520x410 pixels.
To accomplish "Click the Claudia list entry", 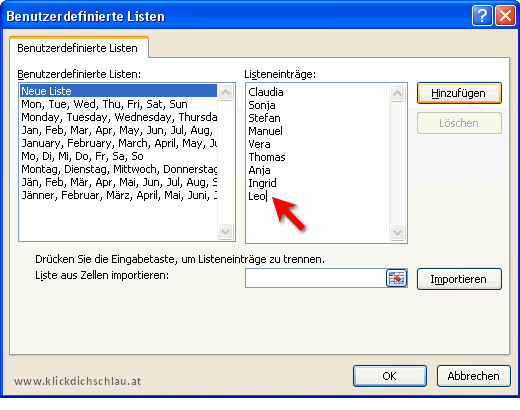I will pyautogui.click(x=266, y=92).
